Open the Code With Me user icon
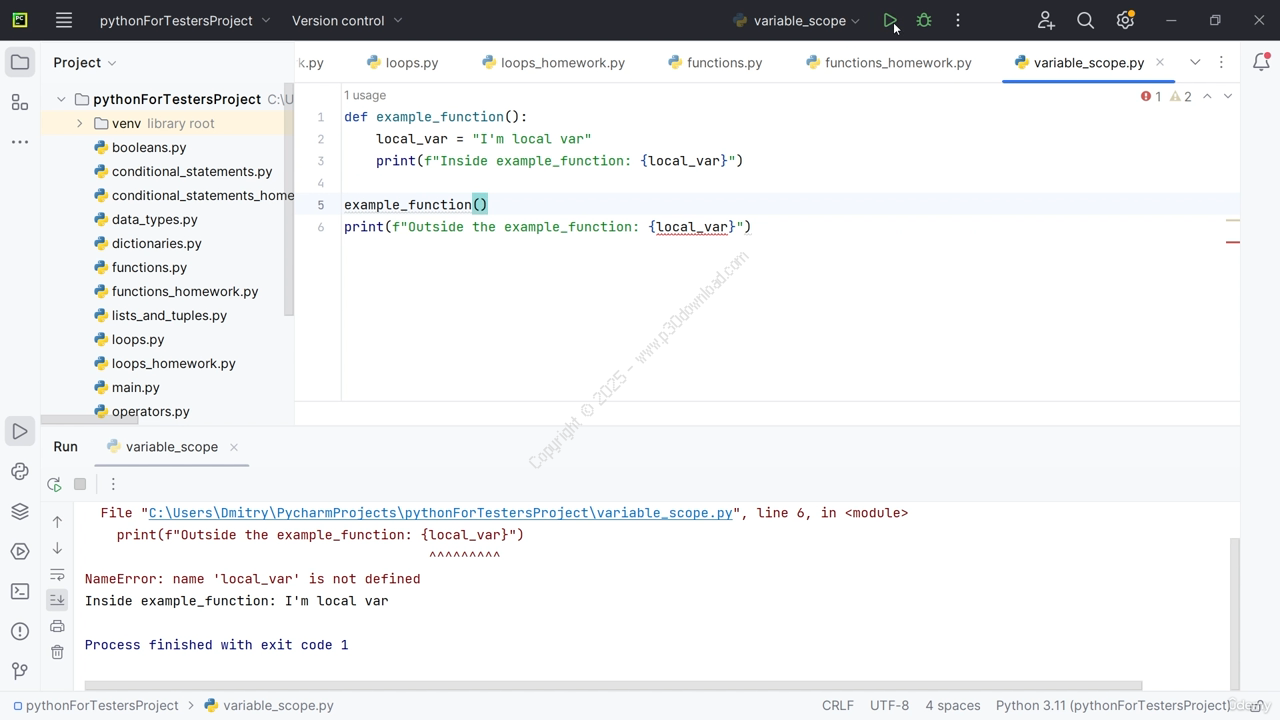 click(x=1046, y=20)
